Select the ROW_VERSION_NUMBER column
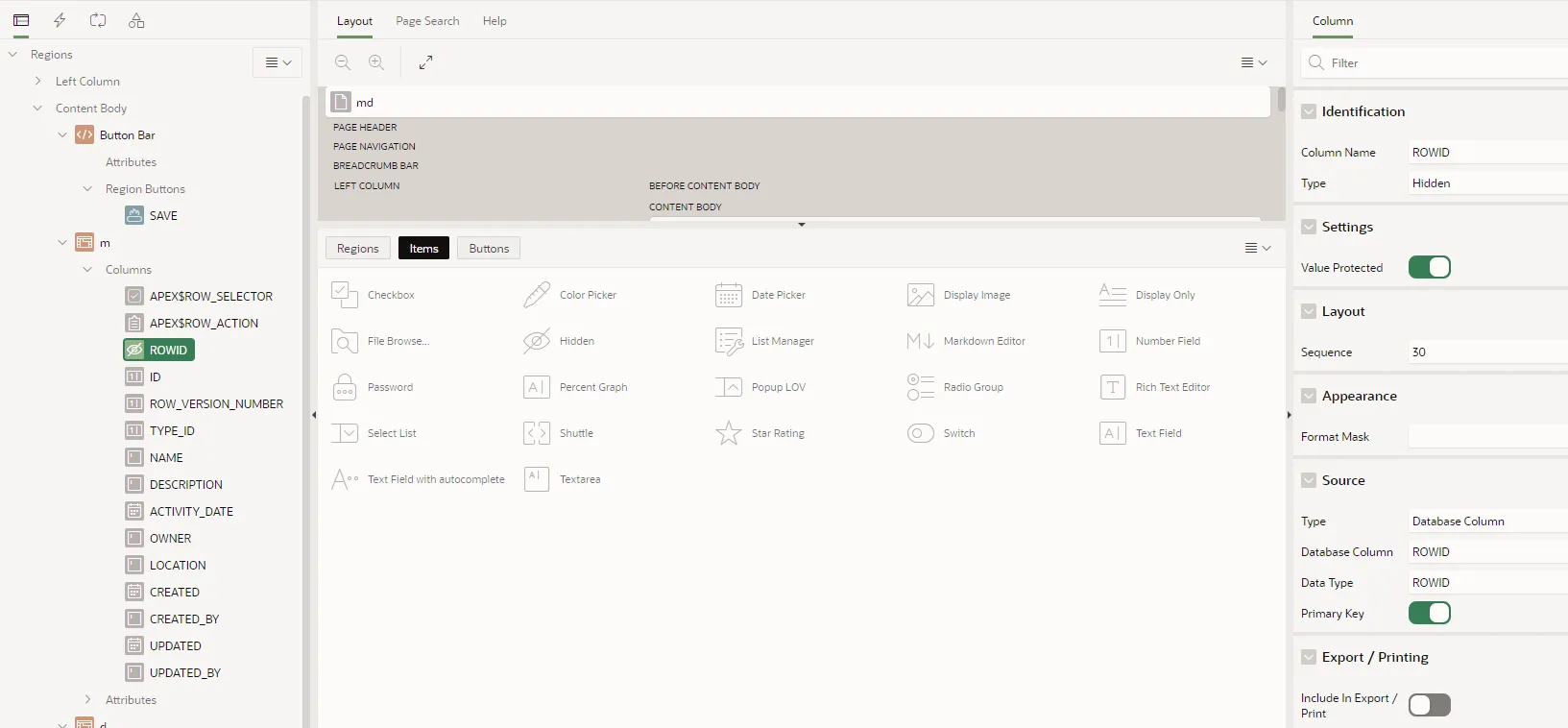The width and height of the screenshot is (1568, 728). pos(205,404)
